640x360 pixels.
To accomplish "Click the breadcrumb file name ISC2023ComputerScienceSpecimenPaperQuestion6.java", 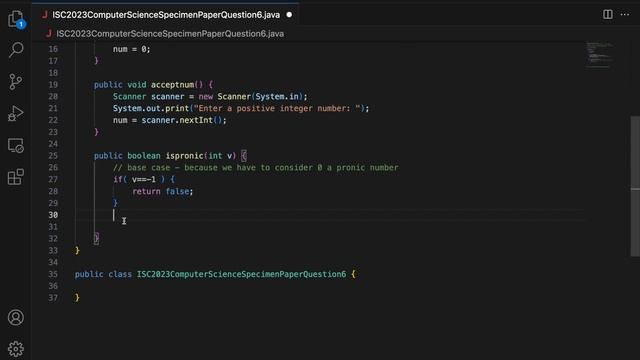I will click(170, 34).
